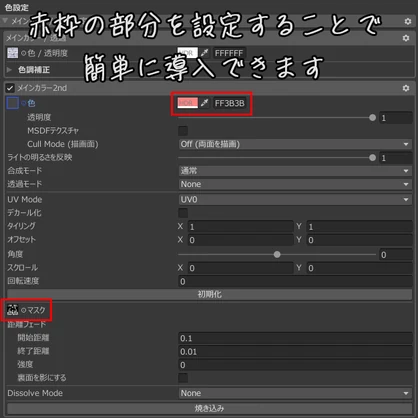This screenshot has width=418, height=418.
Task: Open the Cull Mode dropdown
Action: (x=295, y=144)
